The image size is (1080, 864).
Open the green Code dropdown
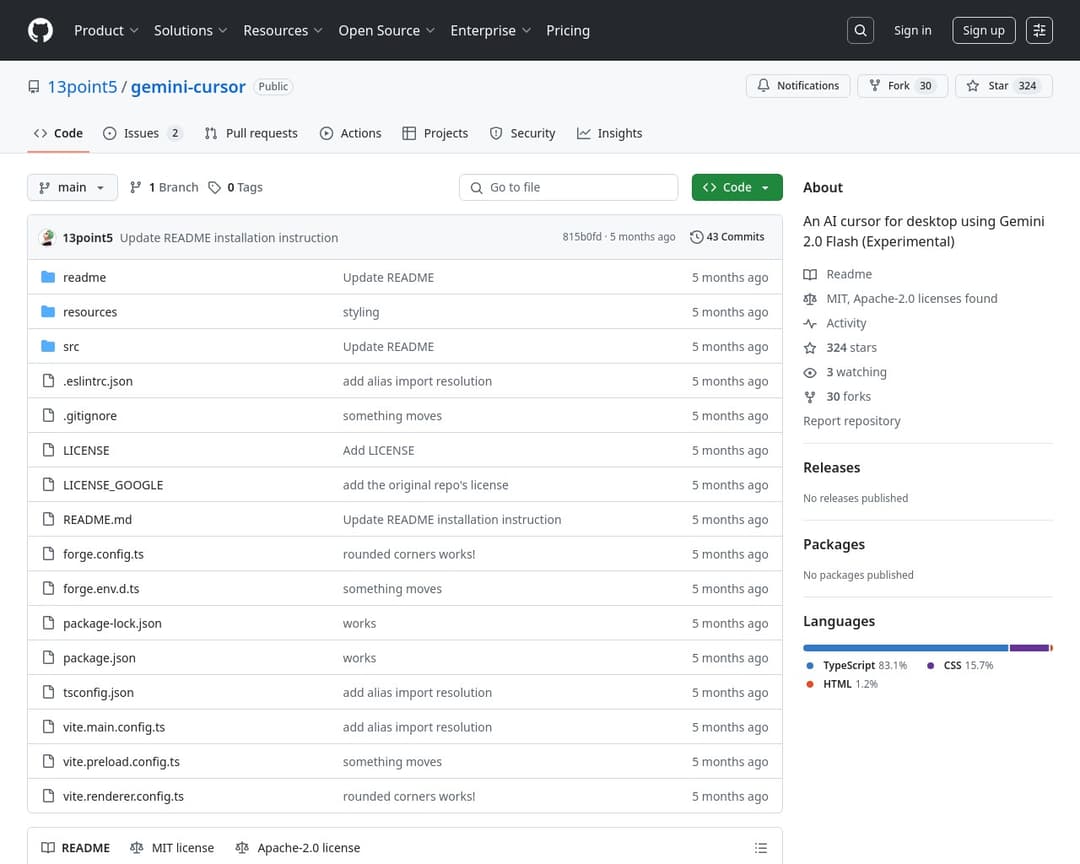737,187
